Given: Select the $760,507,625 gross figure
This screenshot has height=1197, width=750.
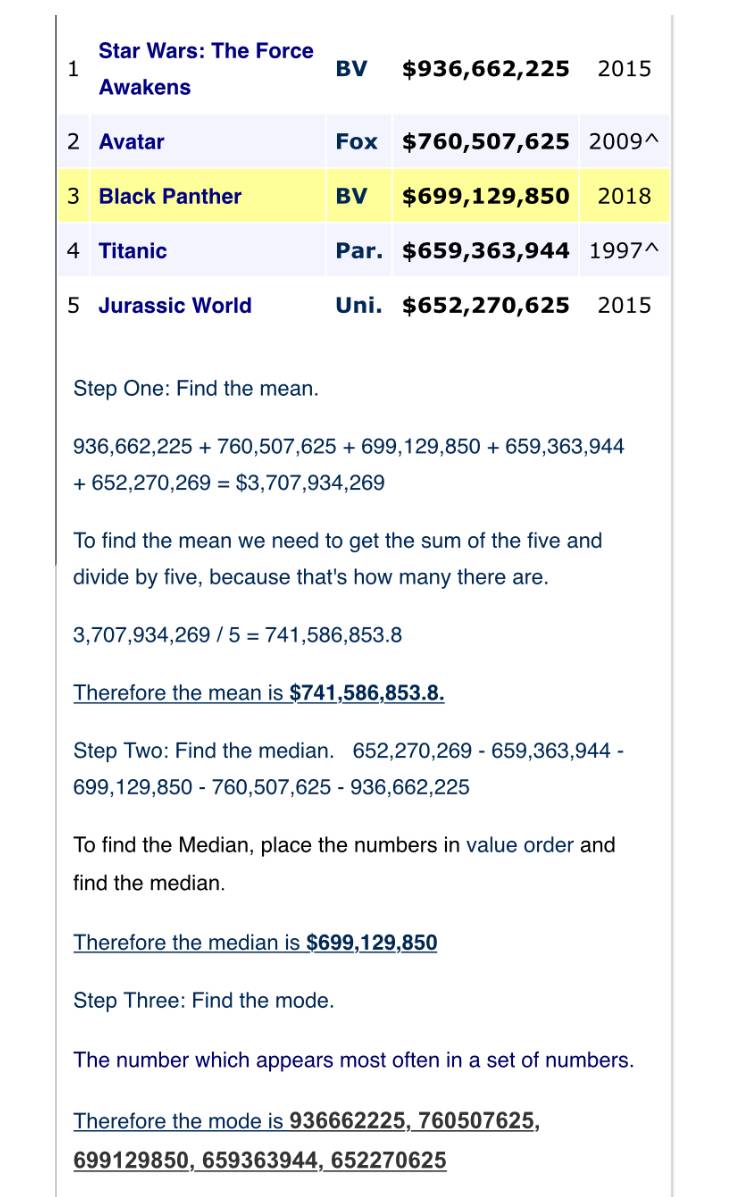Looking at the screenshot, I should coord(486,142).
